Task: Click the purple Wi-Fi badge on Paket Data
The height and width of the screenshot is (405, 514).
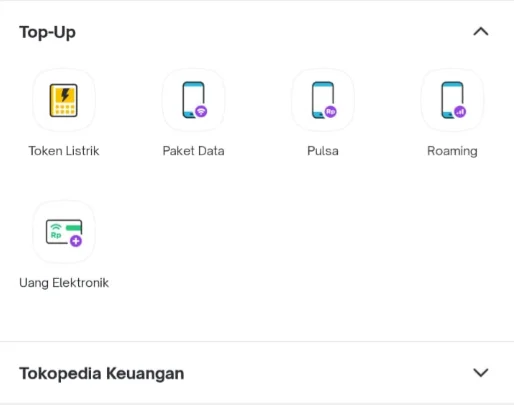Action: (201, 111)
